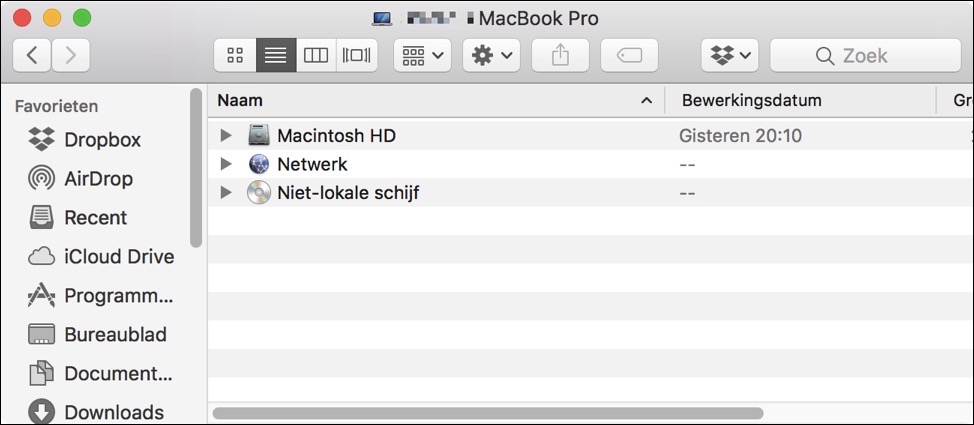Switch to icon view
Screen dimensions: 974x425
pos(235,55)
